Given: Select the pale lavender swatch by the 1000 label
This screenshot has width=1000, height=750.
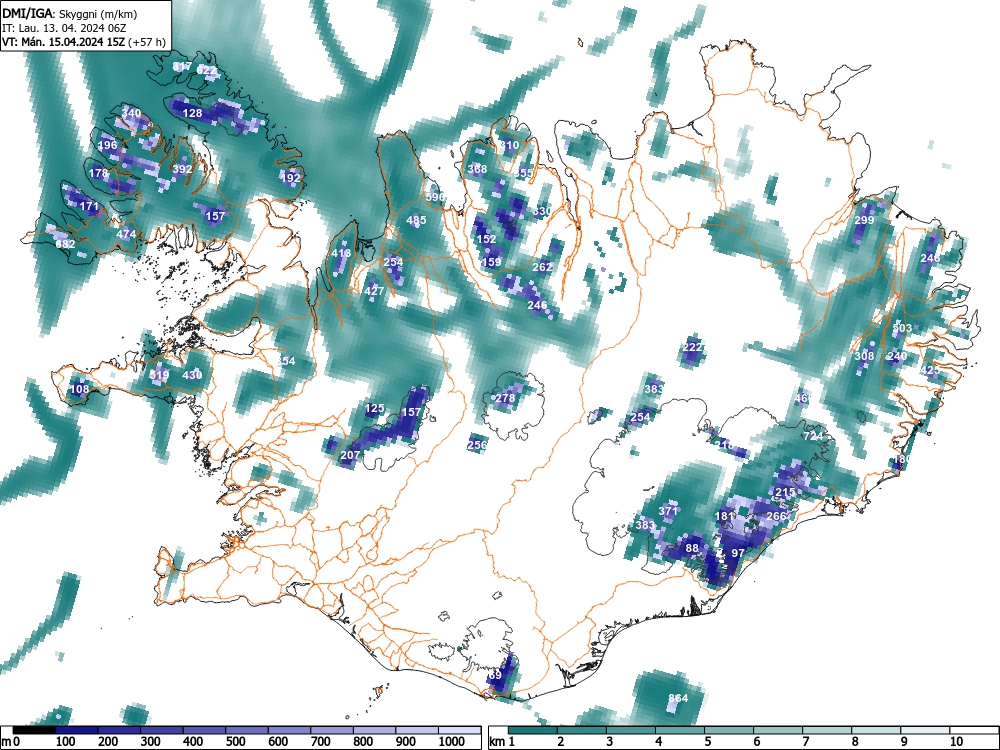Looking at the screenshot, I should (x=459, y=730).
